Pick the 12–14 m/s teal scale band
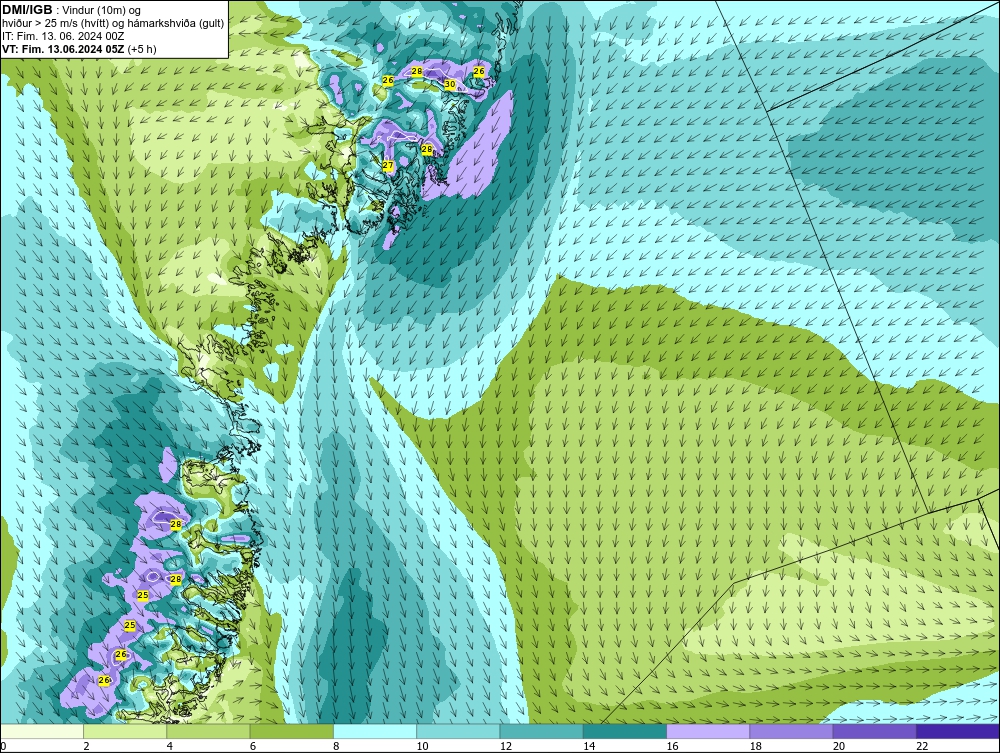Viewport: 1000px width, 753px height. 541,731
